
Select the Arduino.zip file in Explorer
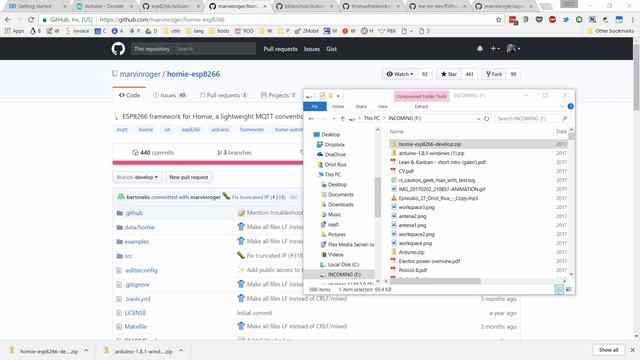(x=411, y=252)
